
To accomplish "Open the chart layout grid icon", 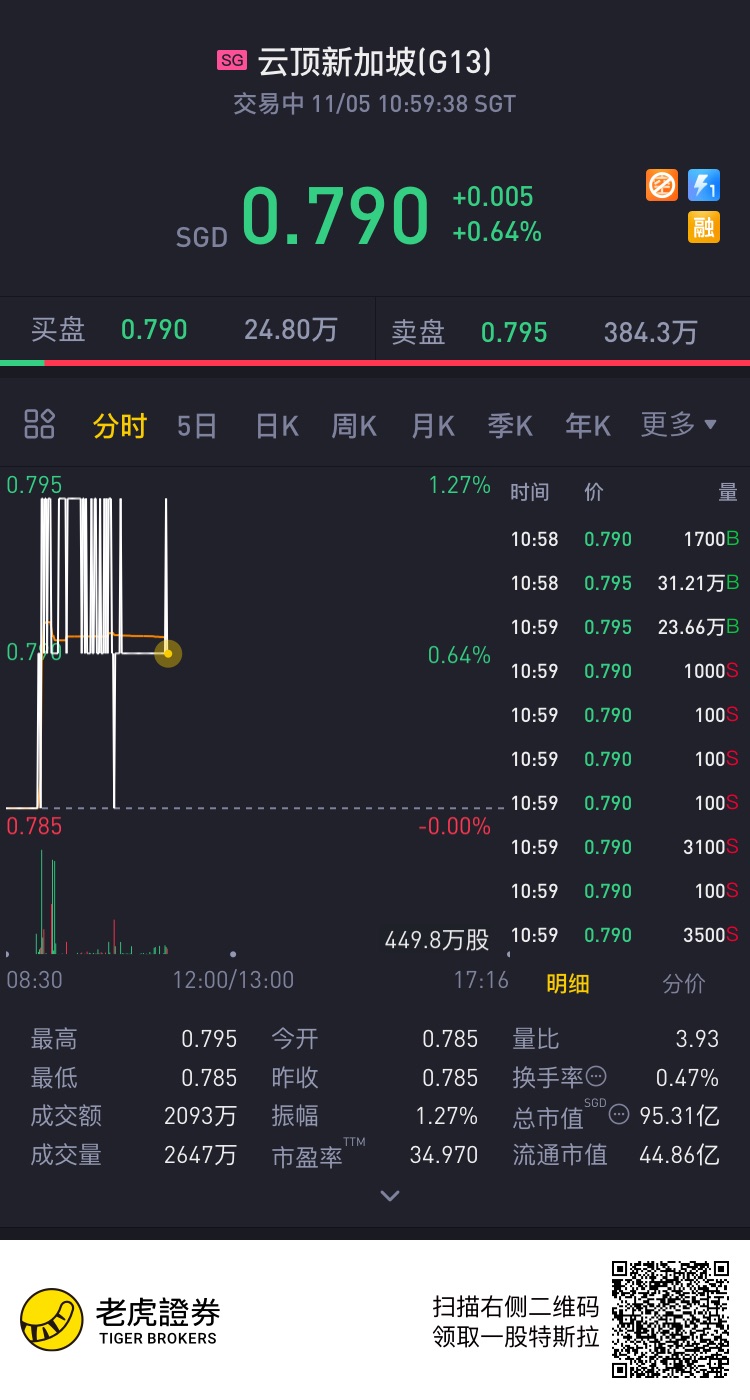I will [x=39, y=424].
